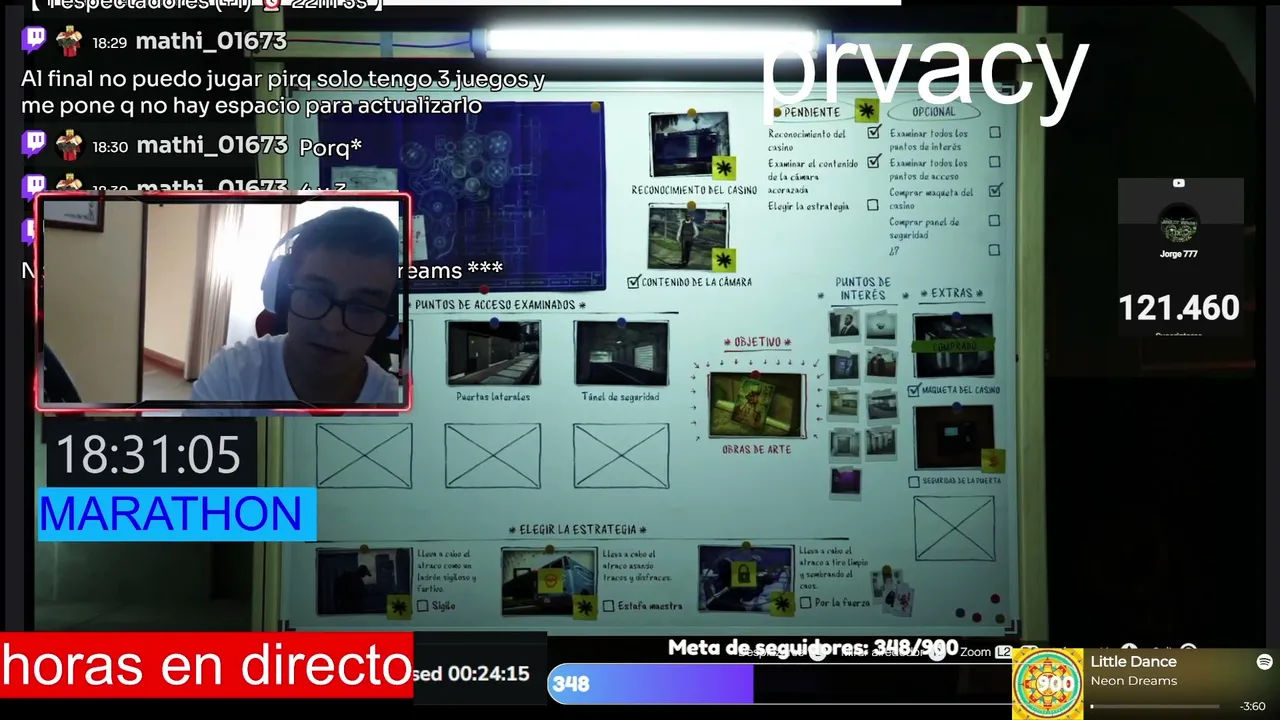Click the Estafa maestra strategy photo
The width and height of the screenshot is (1280, 720).
coord(549,580)
